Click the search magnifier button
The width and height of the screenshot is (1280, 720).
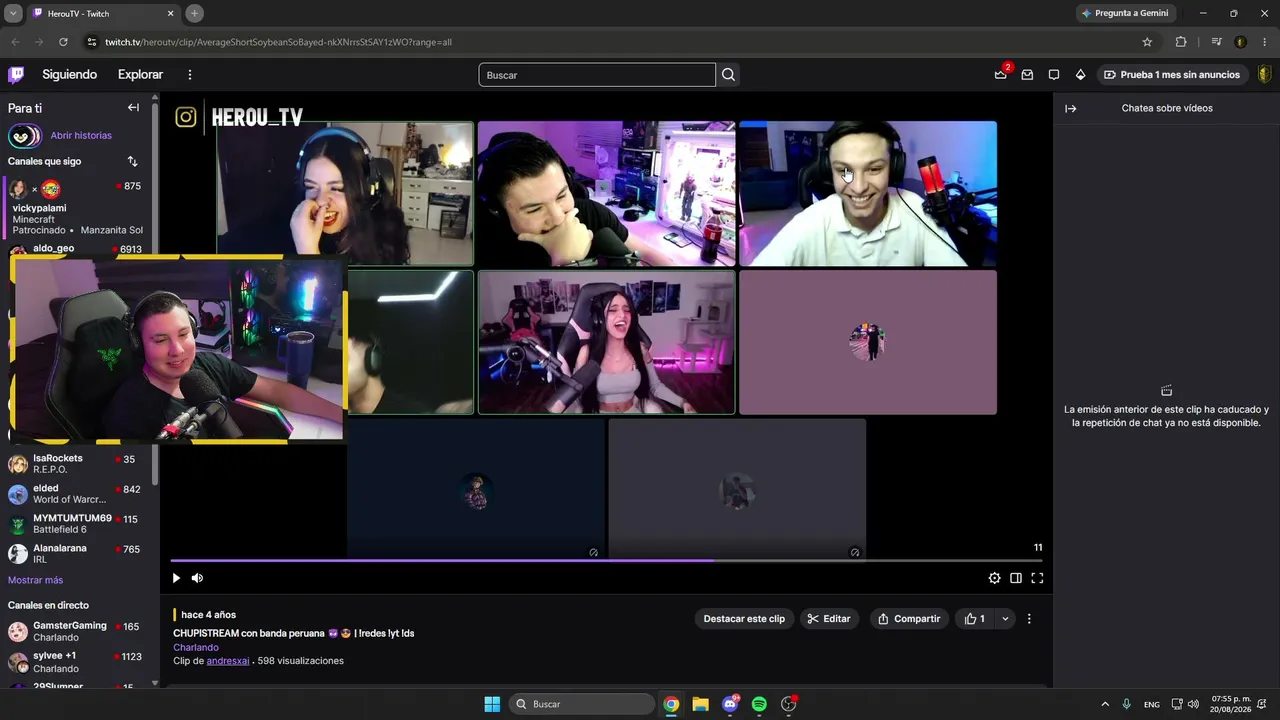point(728,75)
